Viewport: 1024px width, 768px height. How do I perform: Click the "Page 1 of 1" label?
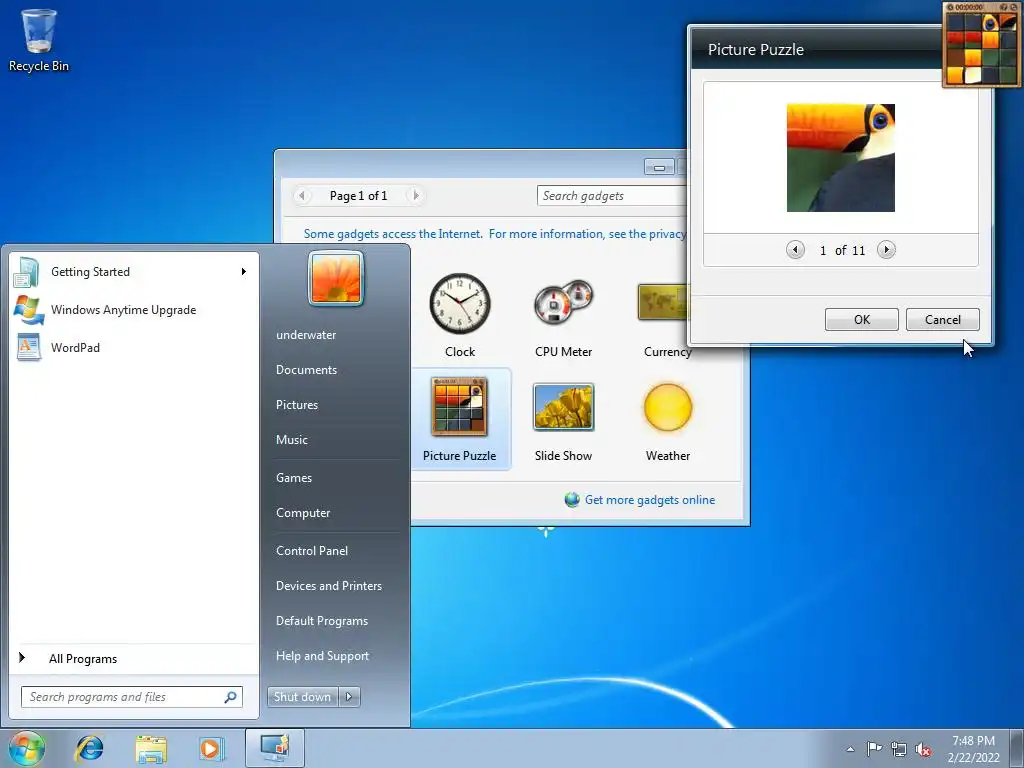point(359,196)
